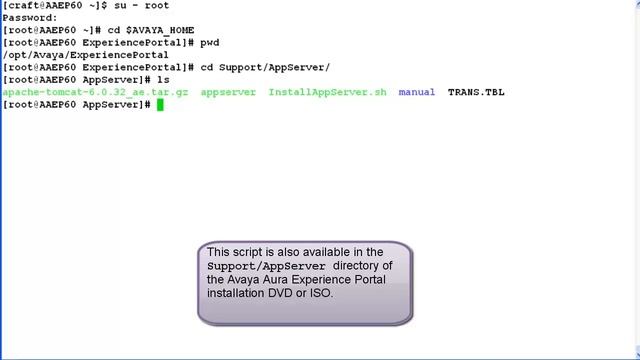Select InstallAppServer.sh in the ls output
The height and width of the screenshot is (360, 640).
[x=327, y=92]
